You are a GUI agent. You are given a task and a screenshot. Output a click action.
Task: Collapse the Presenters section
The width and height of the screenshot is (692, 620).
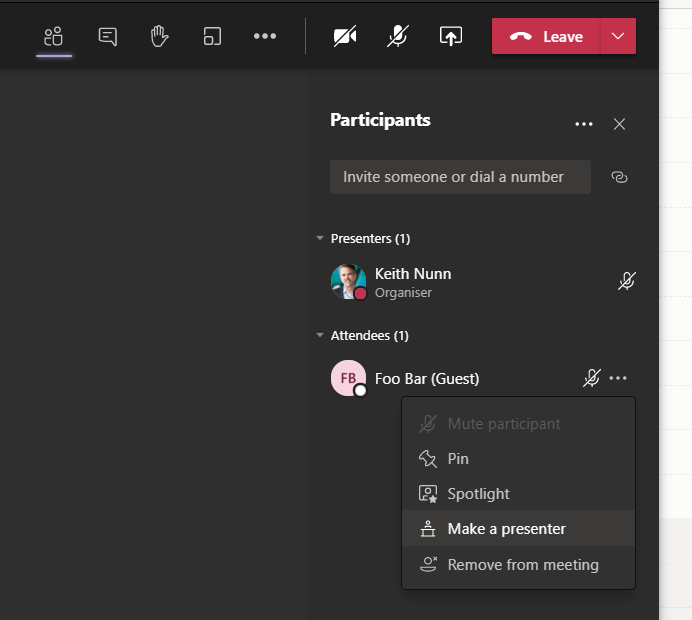coord(320,238)
